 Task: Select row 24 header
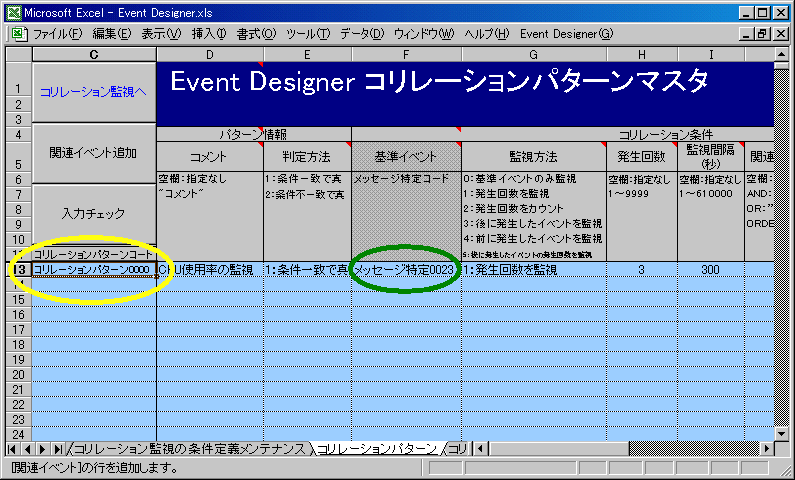coord(19,434)
